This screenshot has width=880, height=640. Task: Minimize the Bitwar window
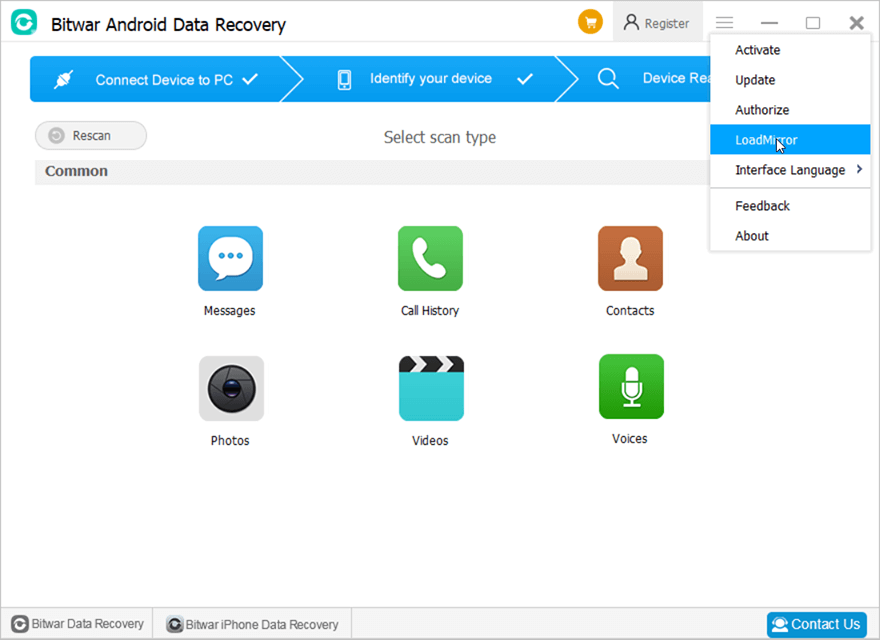[769, 23]
